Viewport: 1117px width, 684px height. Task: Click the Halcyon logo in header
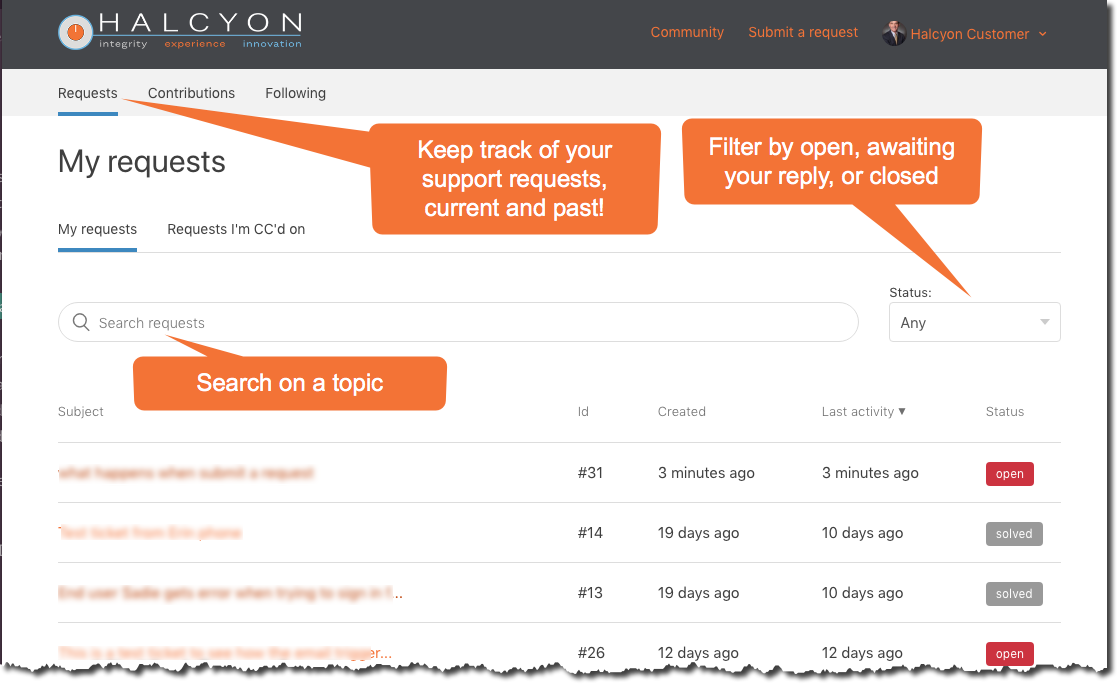coord(179,32)
